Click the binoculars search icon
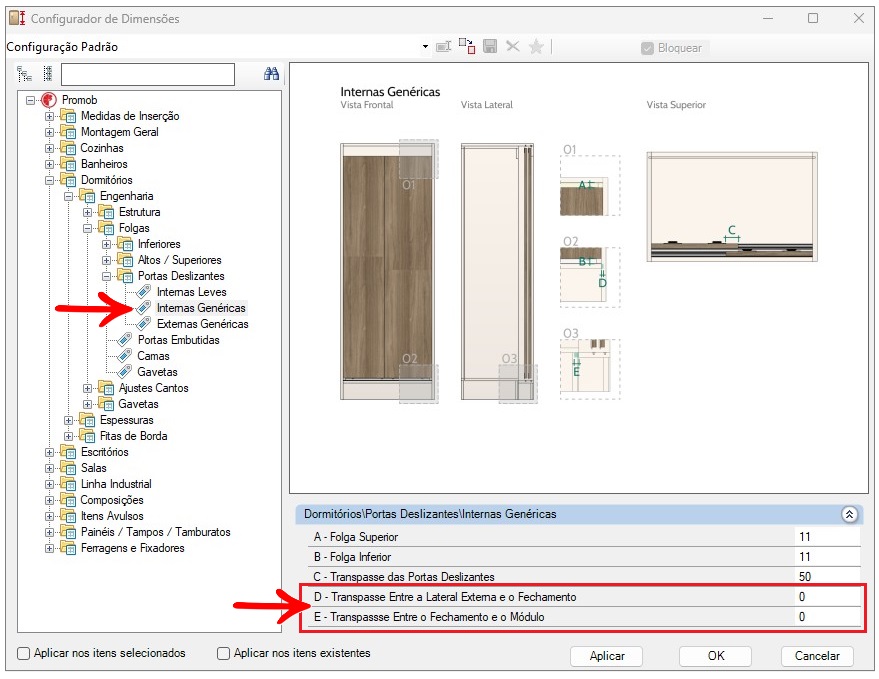Viewport: 879px width, 679px height. pyautogui.click(x=270, y=74)
